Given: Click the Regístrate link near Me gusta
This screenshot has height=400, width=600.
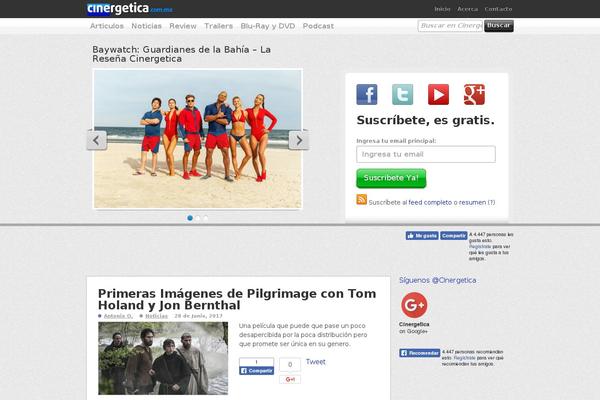Looking at the screenshot, I should click(x=480, y=247).
